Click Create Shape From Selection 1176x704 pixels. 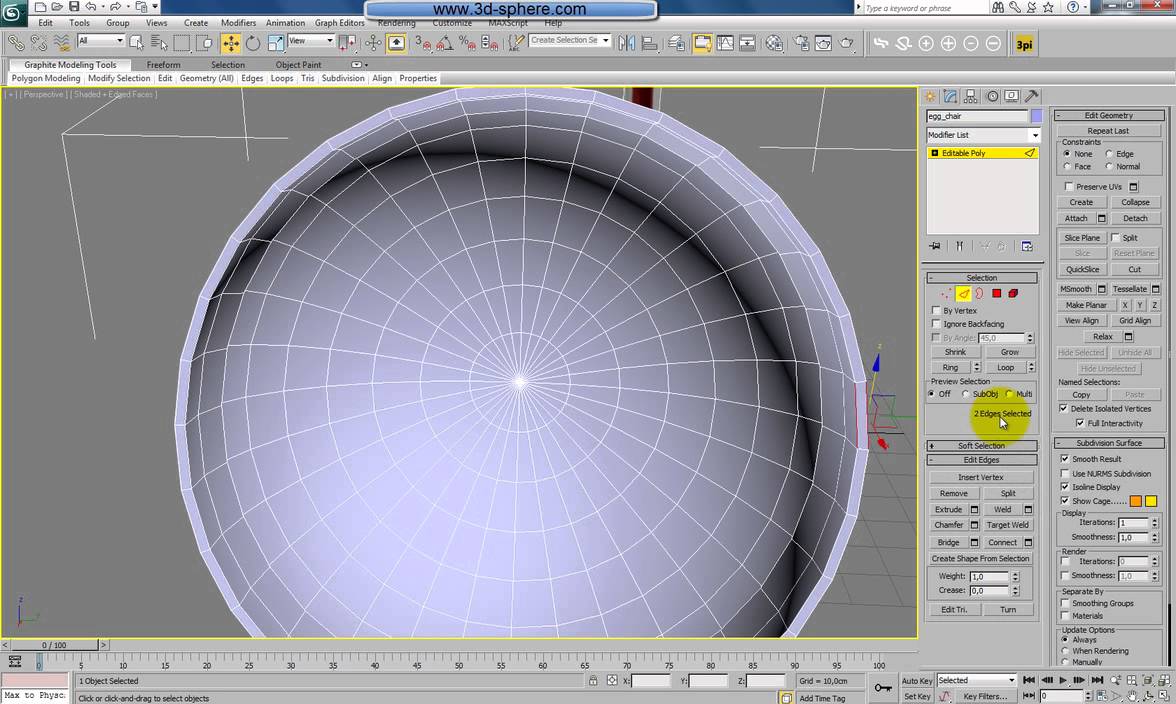click(980, 559)
